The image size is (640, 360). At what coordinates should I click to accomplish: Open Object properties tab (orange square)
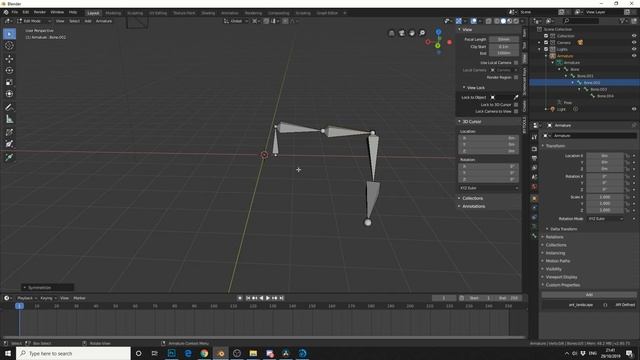click(x=534, y=198)
